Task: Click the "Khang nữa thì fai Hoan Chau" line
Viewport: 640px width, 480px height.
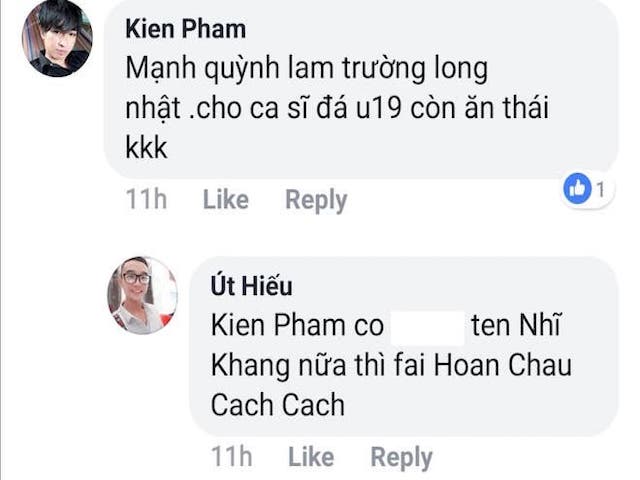Action: (391, 366)
